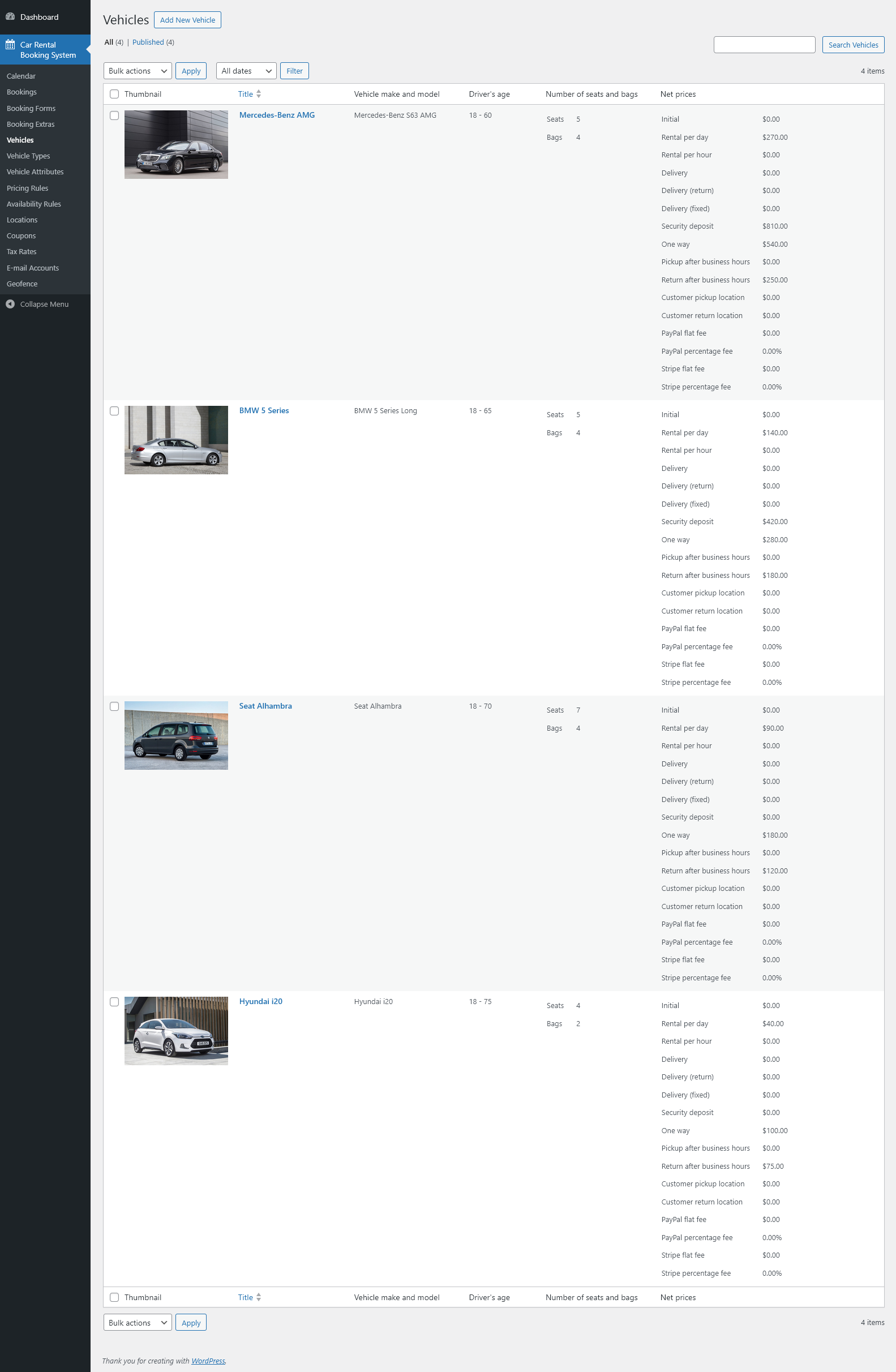Open Coupons in the sidebar
This screenshot has width=896, height=1372.
pos(22,236)
